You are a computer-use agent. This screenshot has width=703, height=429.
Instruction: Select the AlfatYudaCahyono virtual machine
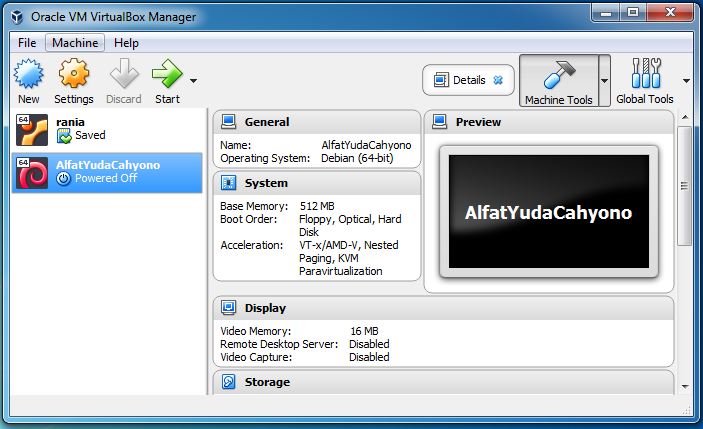[107, 173]
